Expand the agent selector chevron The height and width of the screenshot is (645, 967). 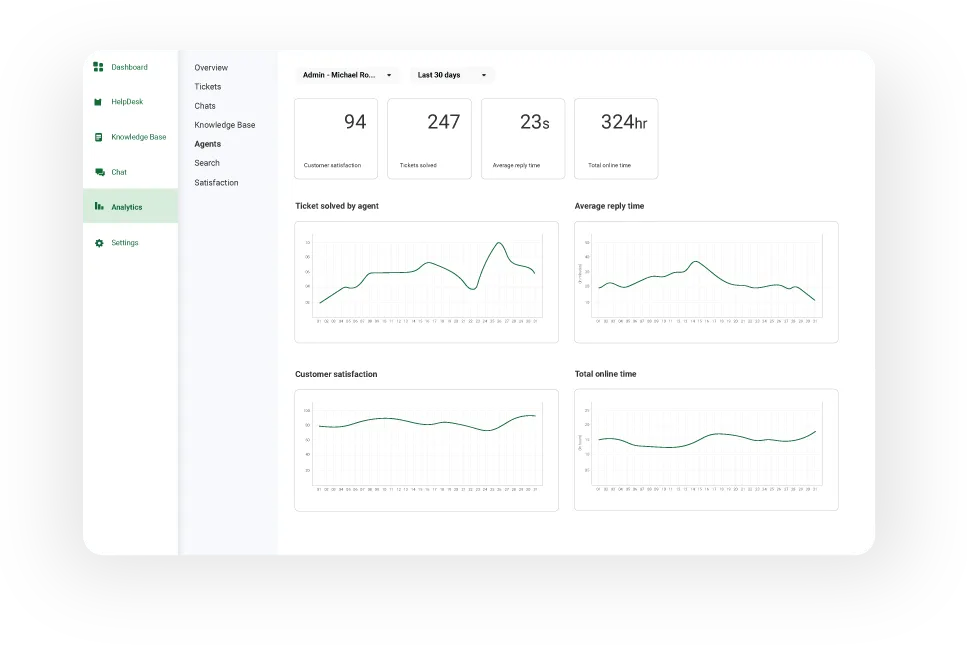coord(390,74)
